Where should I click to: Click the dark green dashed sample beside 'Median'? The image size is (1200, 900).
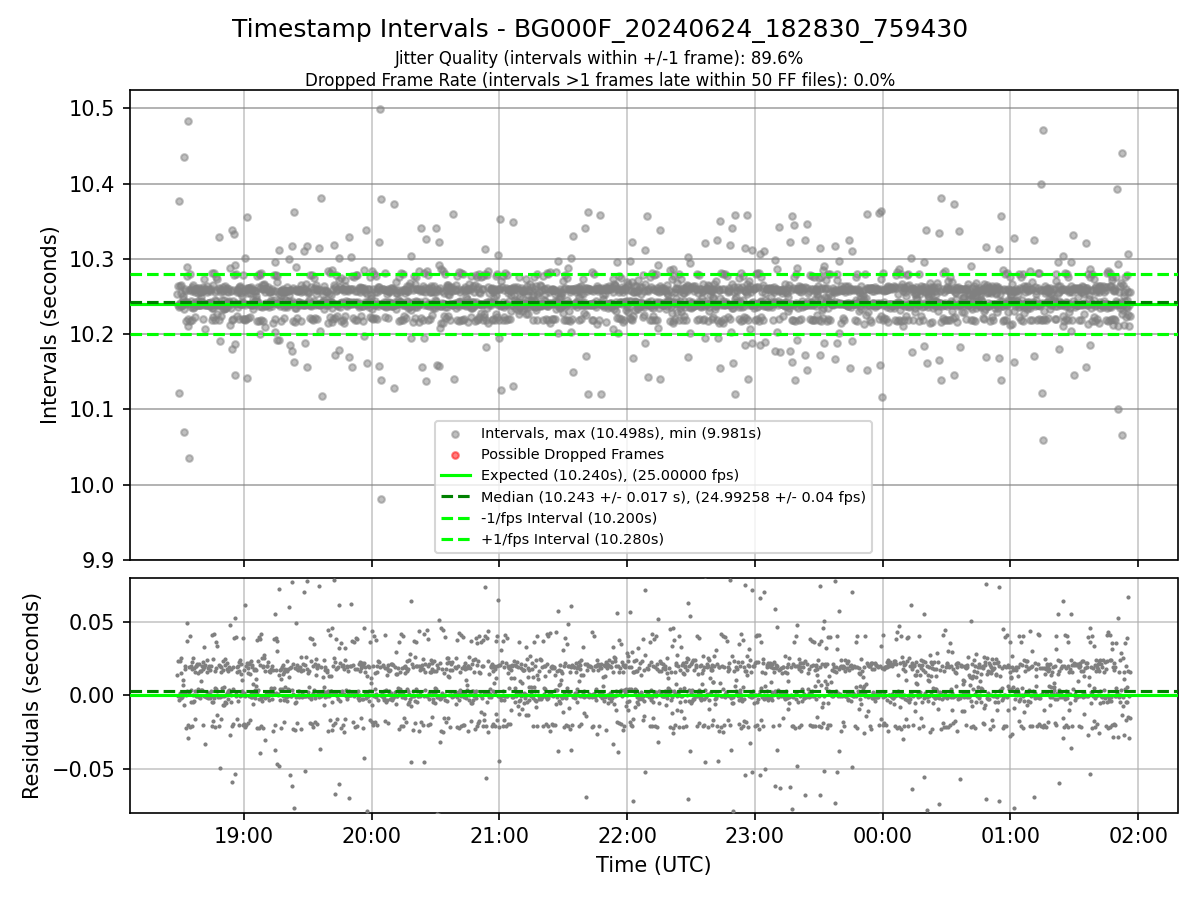pyautogui.click(x=456, y=496)
